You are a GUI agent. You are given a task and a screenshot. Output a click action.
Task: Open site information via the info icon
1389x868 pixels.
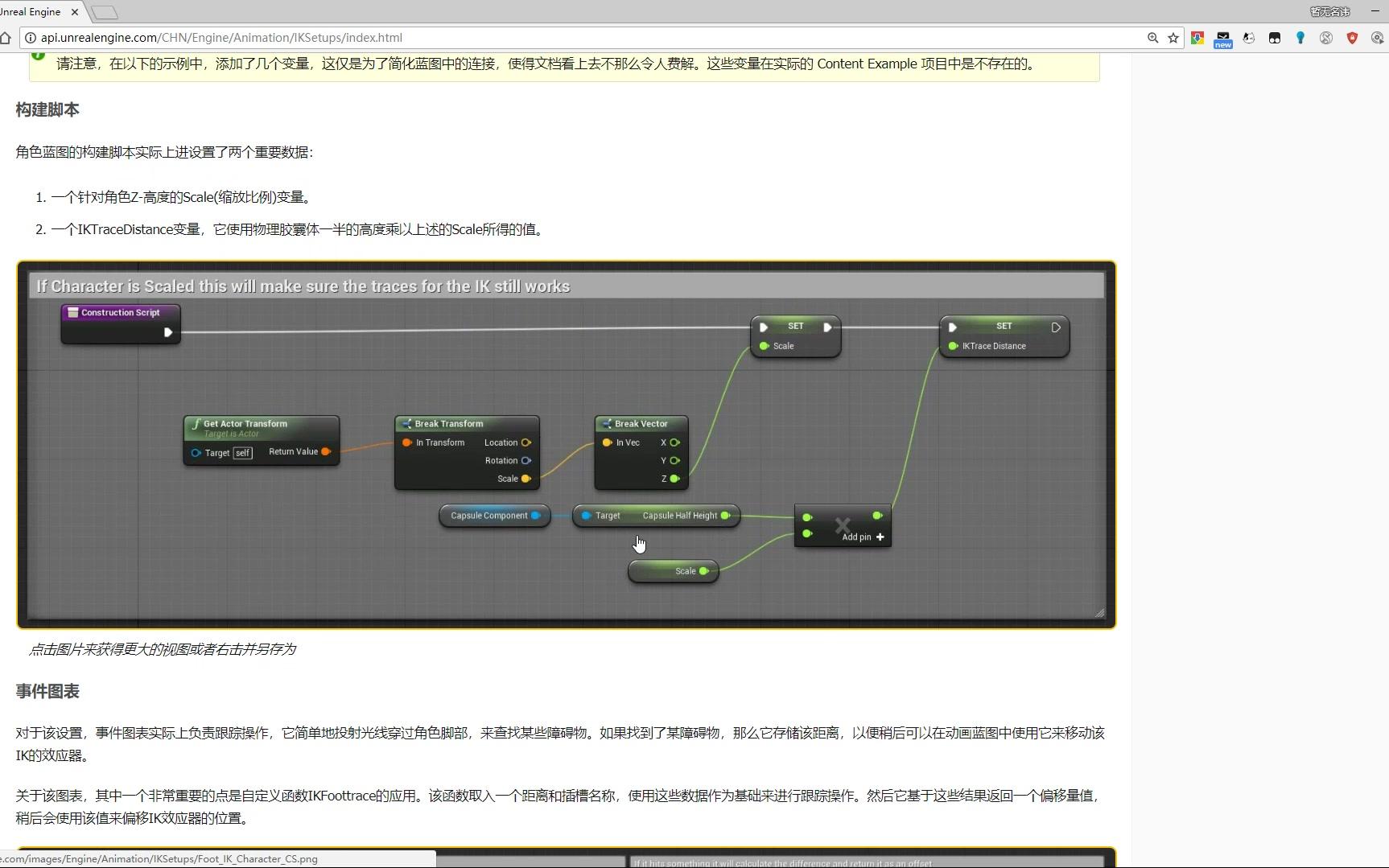tap(30, 37)
